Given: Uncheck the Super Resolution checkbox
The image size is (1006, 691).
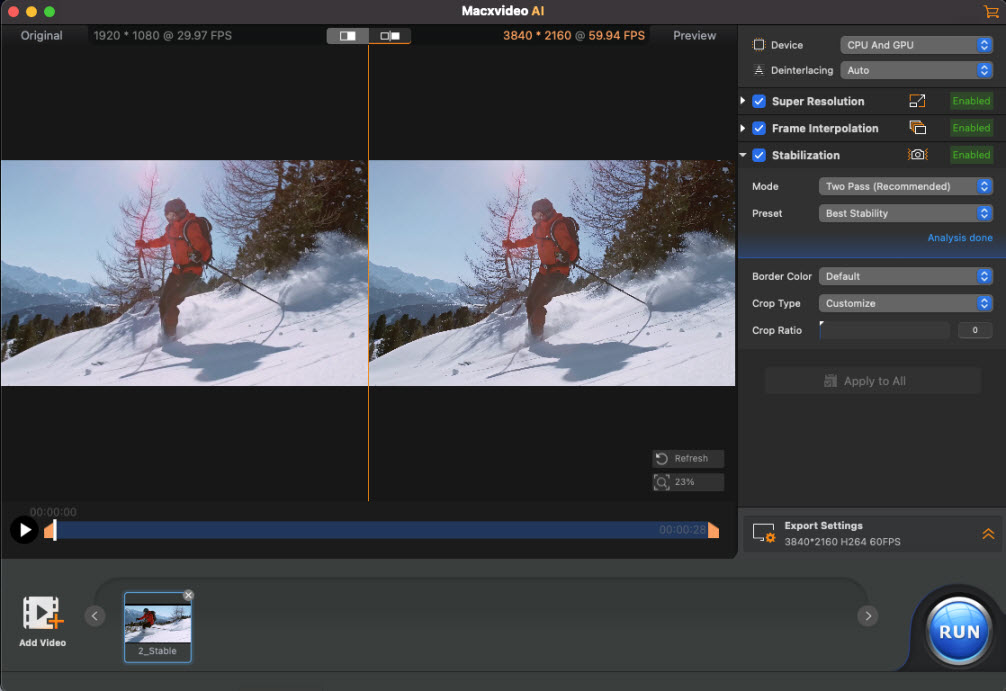Looking at the screenshot, I should coord(759,101).
